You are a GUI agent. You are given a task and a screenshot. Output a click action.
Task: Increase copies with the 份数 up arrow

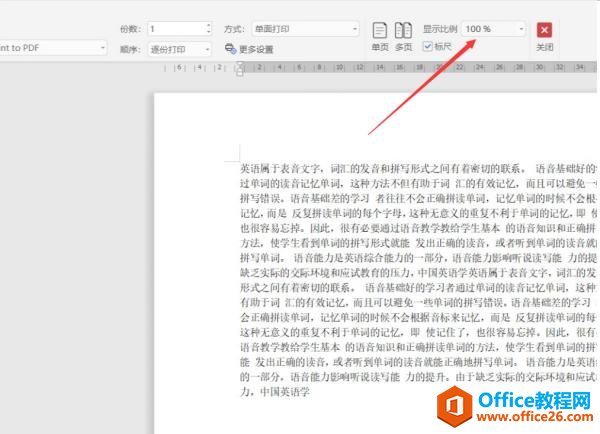pyautogui.click(x=208, y=26)
